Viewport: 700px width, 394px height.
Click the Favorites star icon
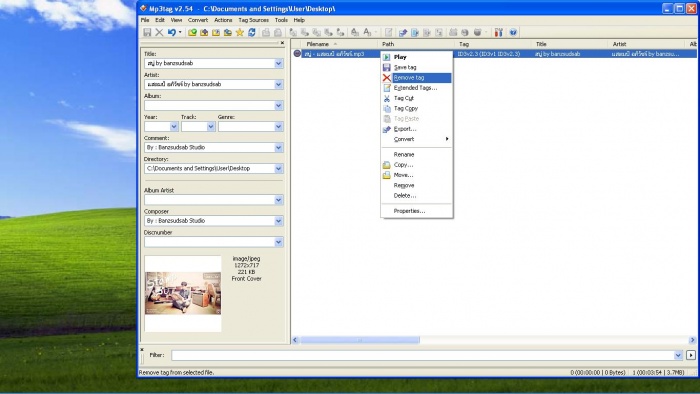(240, 32)
